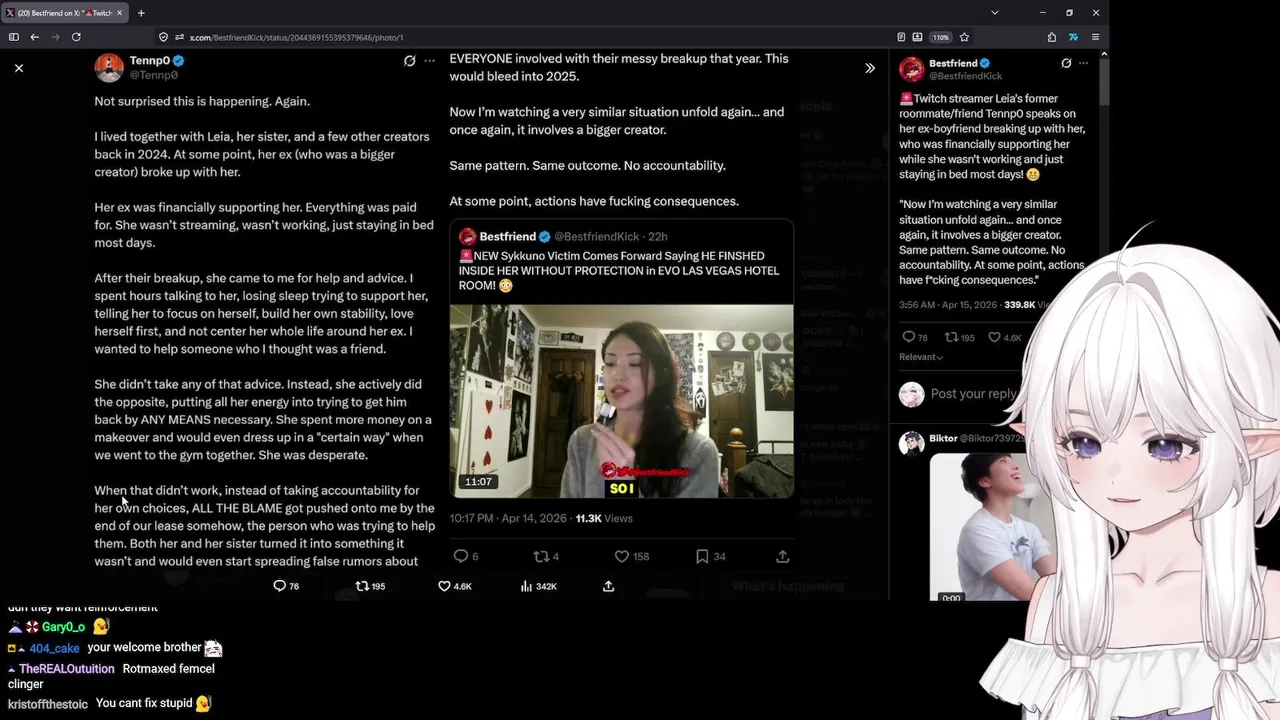Click the 10:17 PM Apr 14 timestamp
This screenshot has width=1280, height=720.
click(509, 518)
